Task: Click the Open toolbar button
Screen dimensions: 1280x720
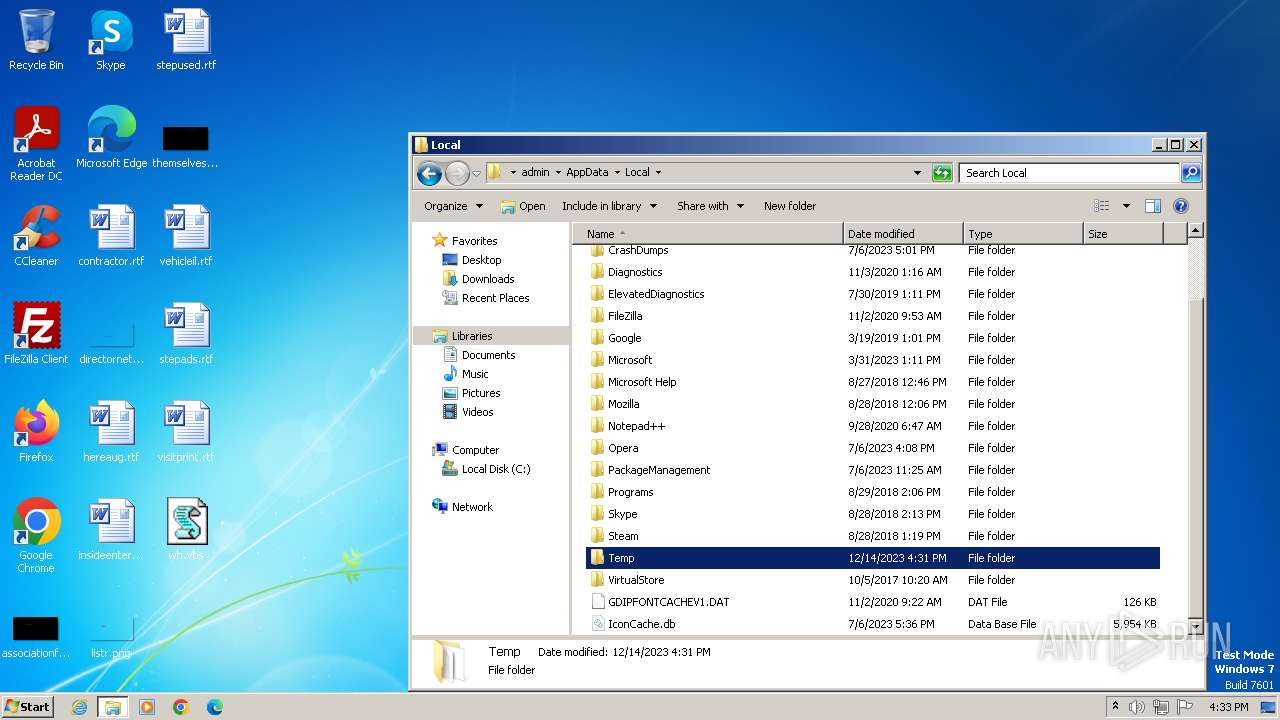Action: pyautogui.click(x=523, y=206)
